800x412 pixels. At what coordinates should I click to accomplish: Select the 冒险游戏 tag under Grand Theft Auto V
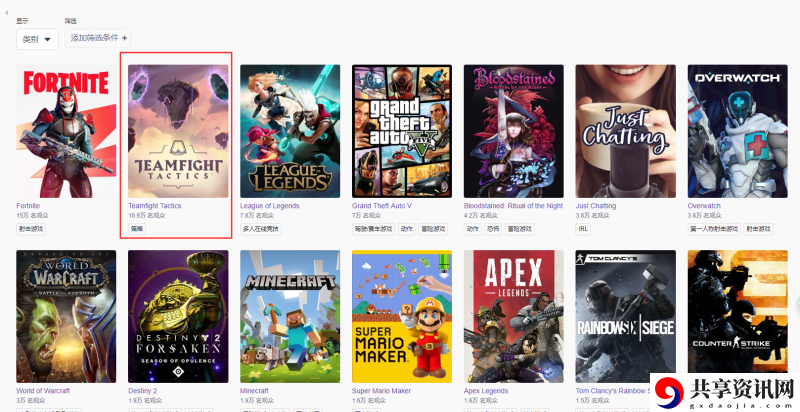tap(433, 229)
